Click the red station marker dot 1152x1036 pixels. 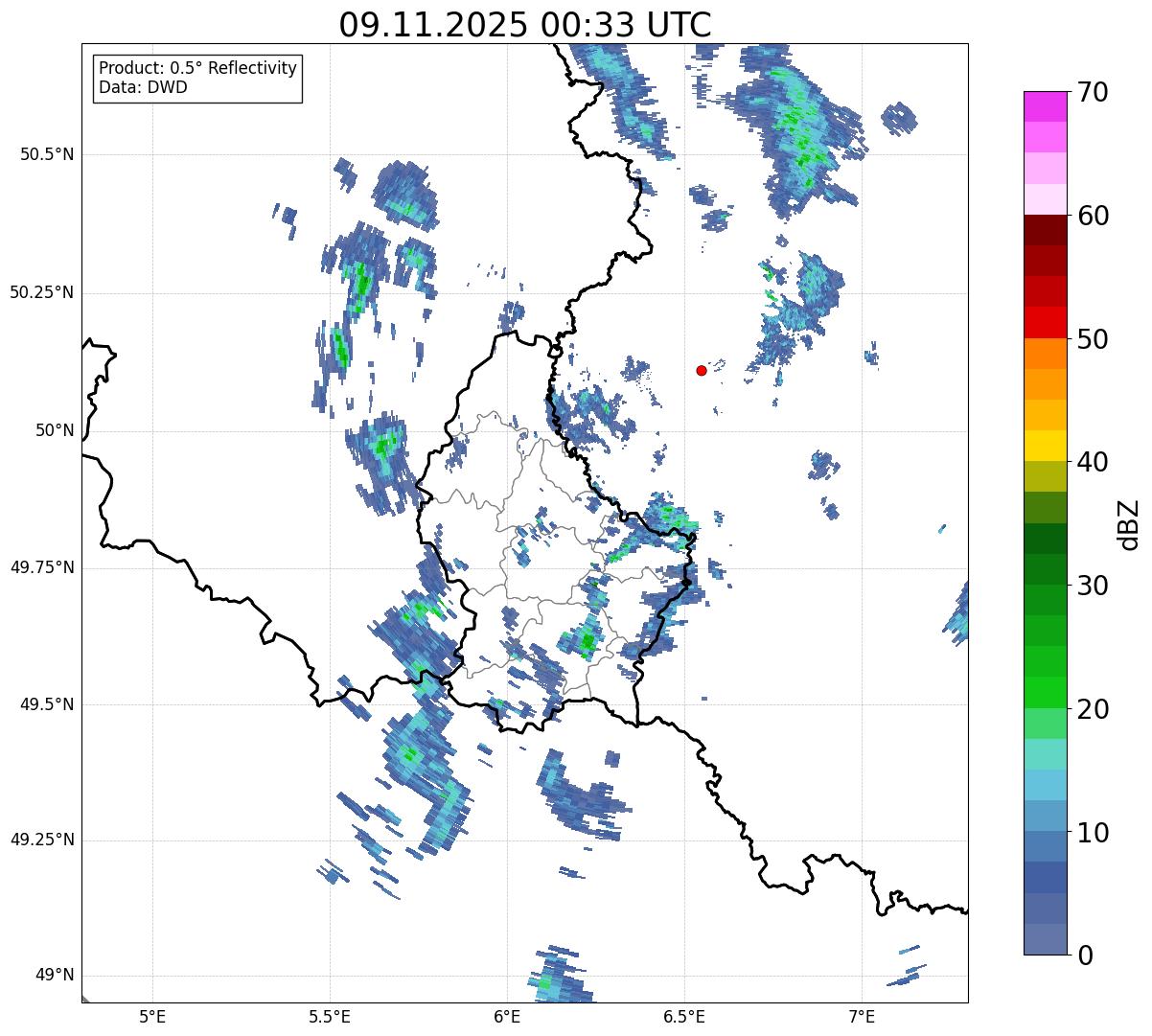point(702,370)
